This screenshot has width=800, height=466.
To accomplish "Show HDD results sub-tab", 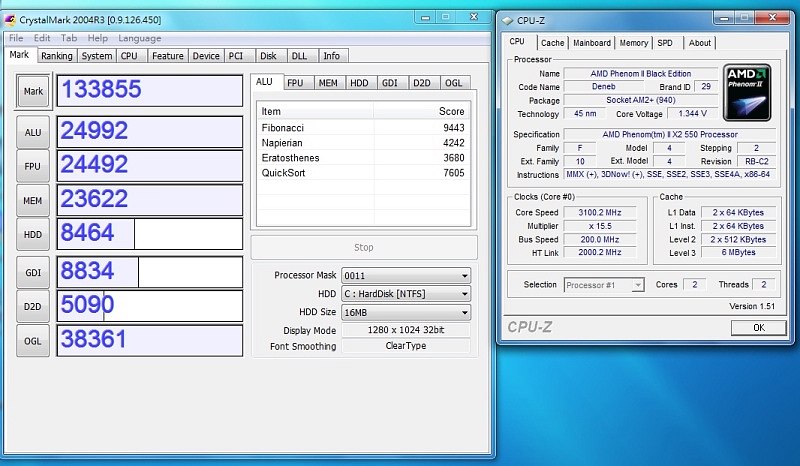I will 359,83.
